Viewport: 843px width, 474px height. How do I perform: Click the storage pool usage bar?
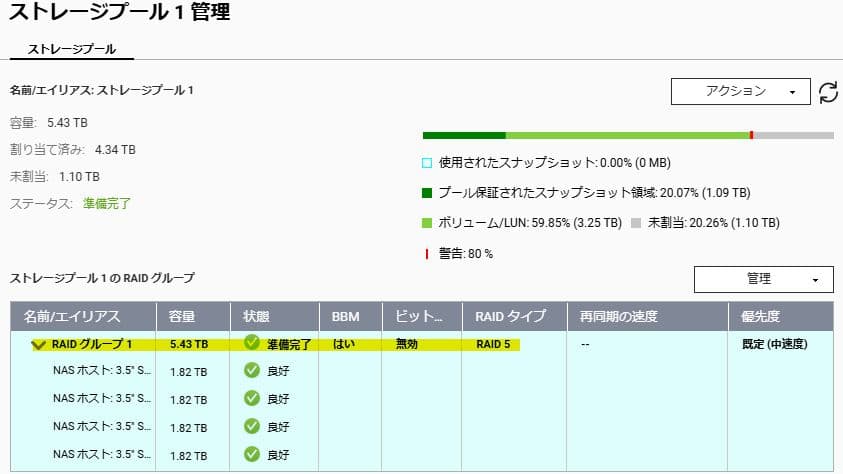[627, 135]
